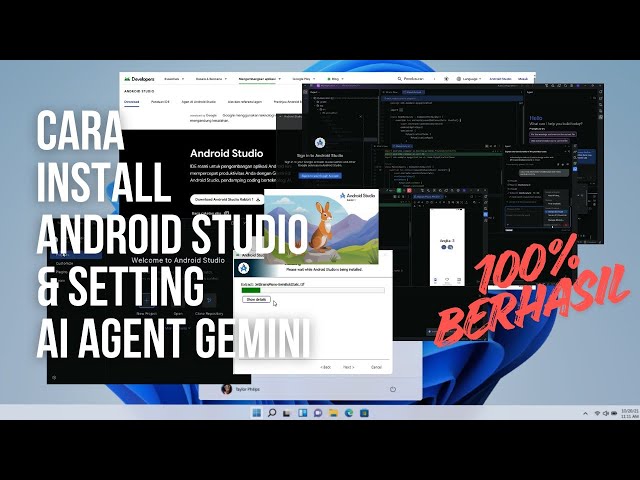Close the Sign in to Android Studio dialog

click(x=360, y=116)
